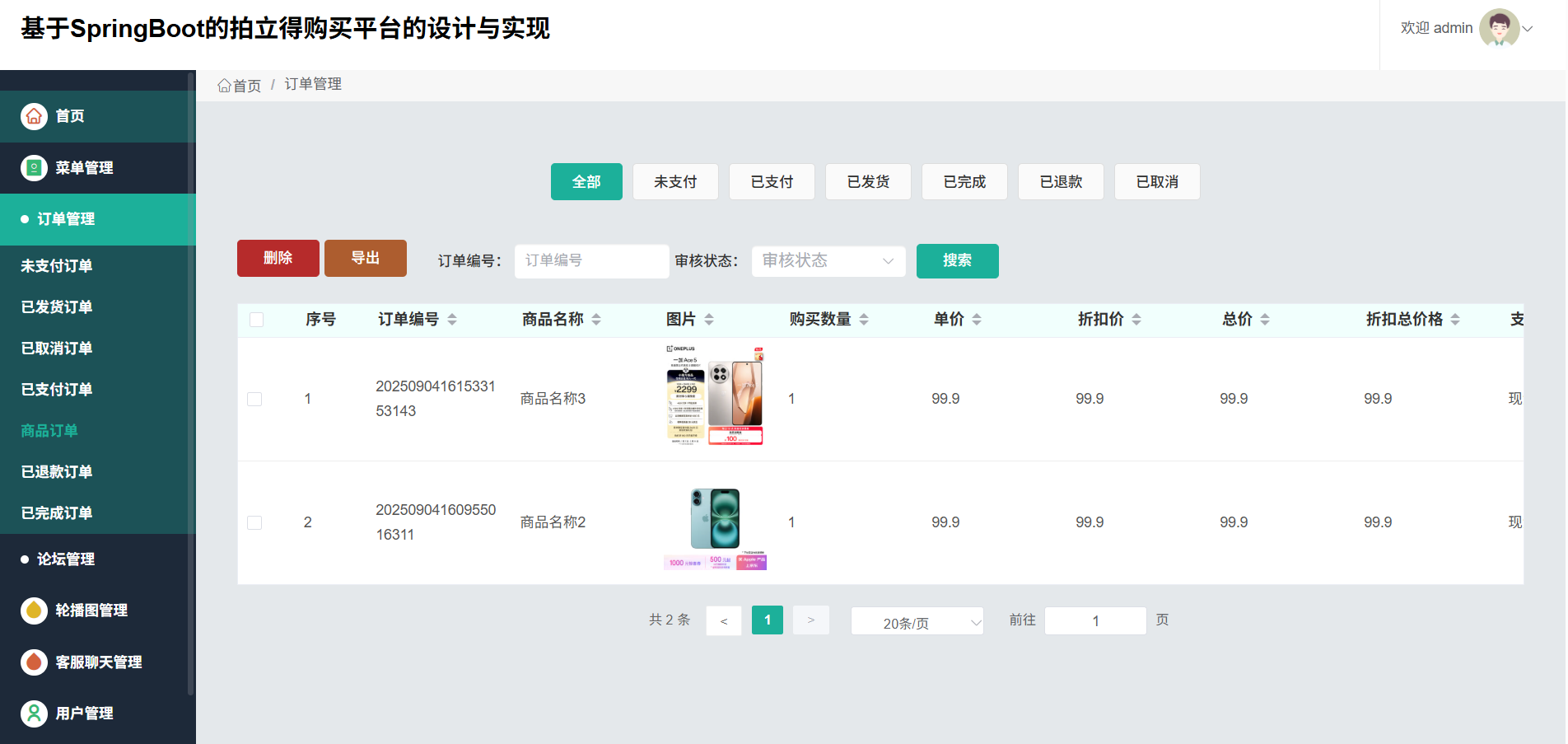Sort by 购买数量 column arrows
1568x744 pixels.
click(x=864, y=320)
